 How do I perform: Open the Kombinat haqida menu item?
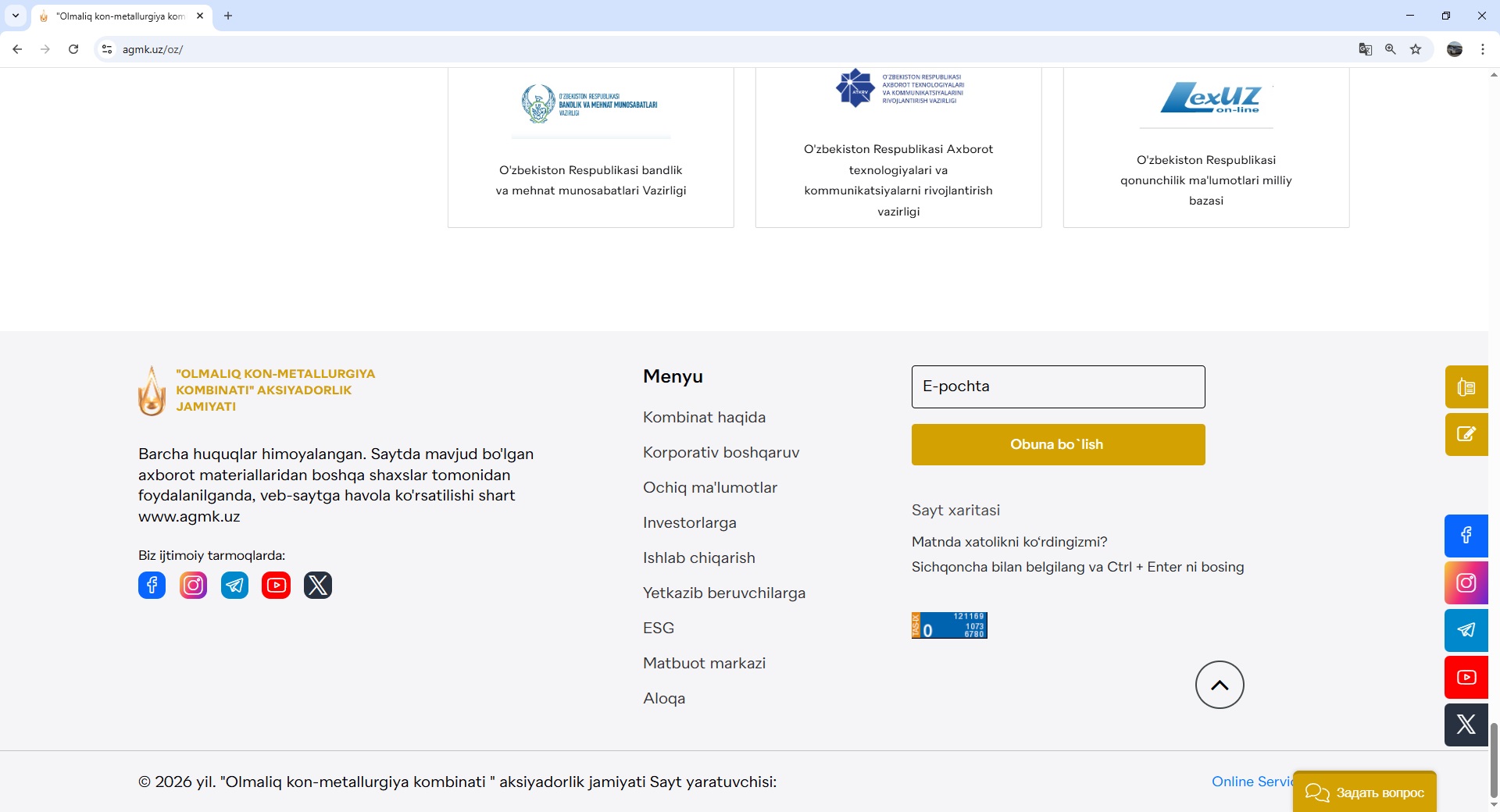point(704,417)
